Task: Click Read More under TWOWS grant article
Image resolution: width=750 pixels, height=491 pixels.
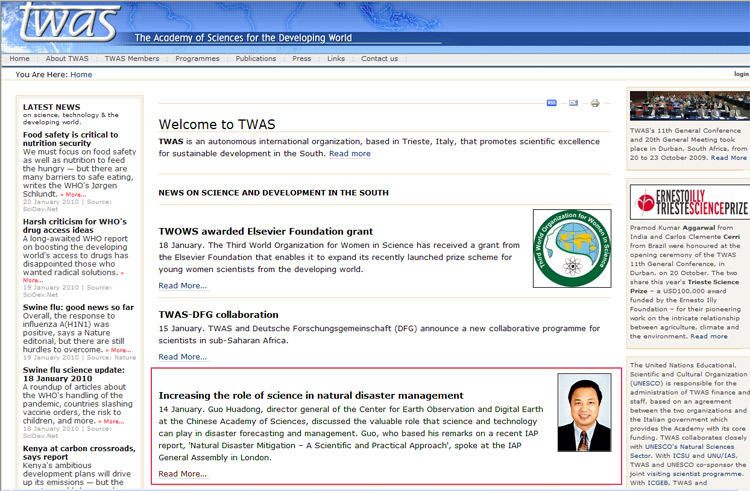Action: point(183,285)
